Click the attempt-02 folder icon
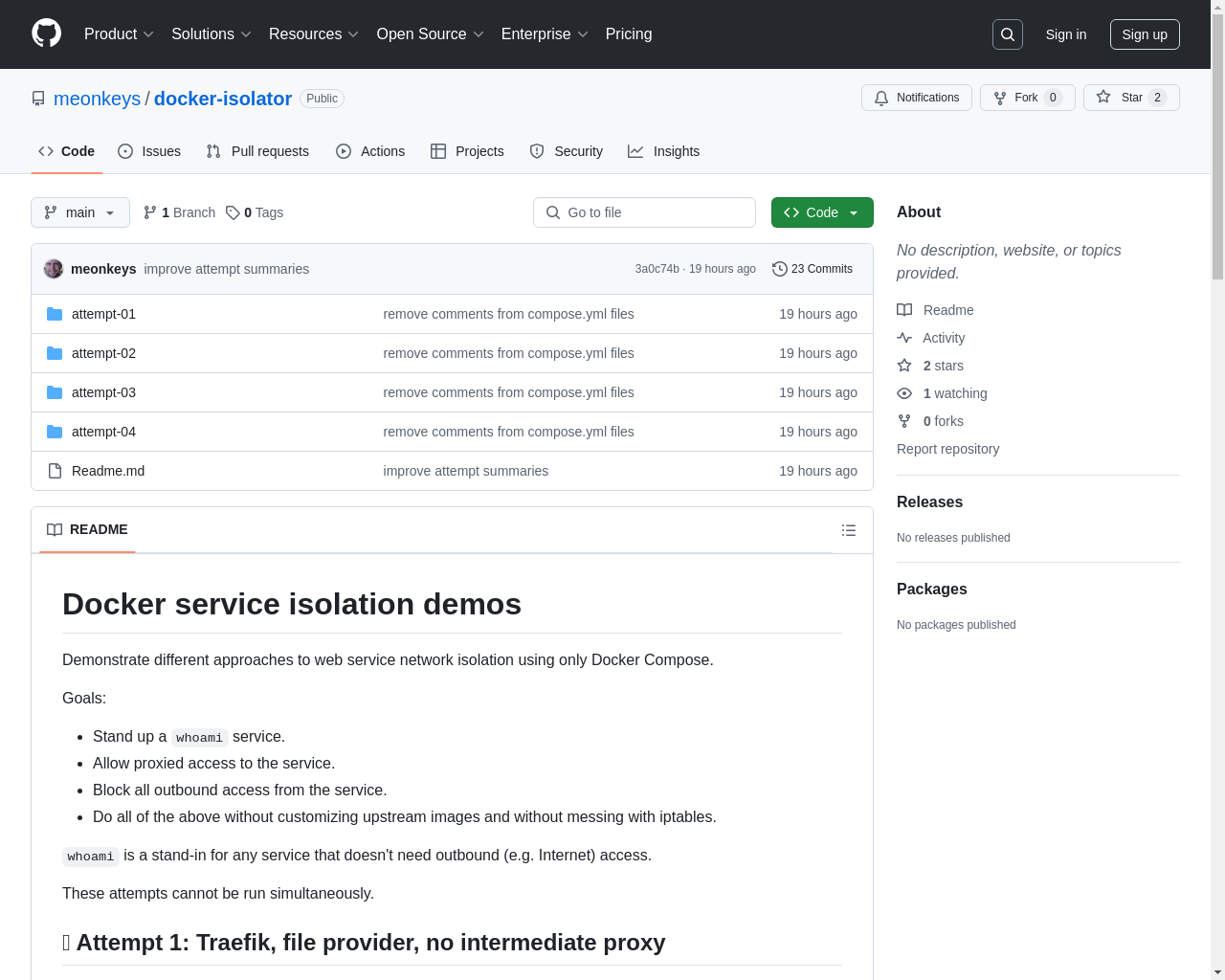Image resolution: width=1225 pixels, height=980 pixels. (x=55, y=353)
